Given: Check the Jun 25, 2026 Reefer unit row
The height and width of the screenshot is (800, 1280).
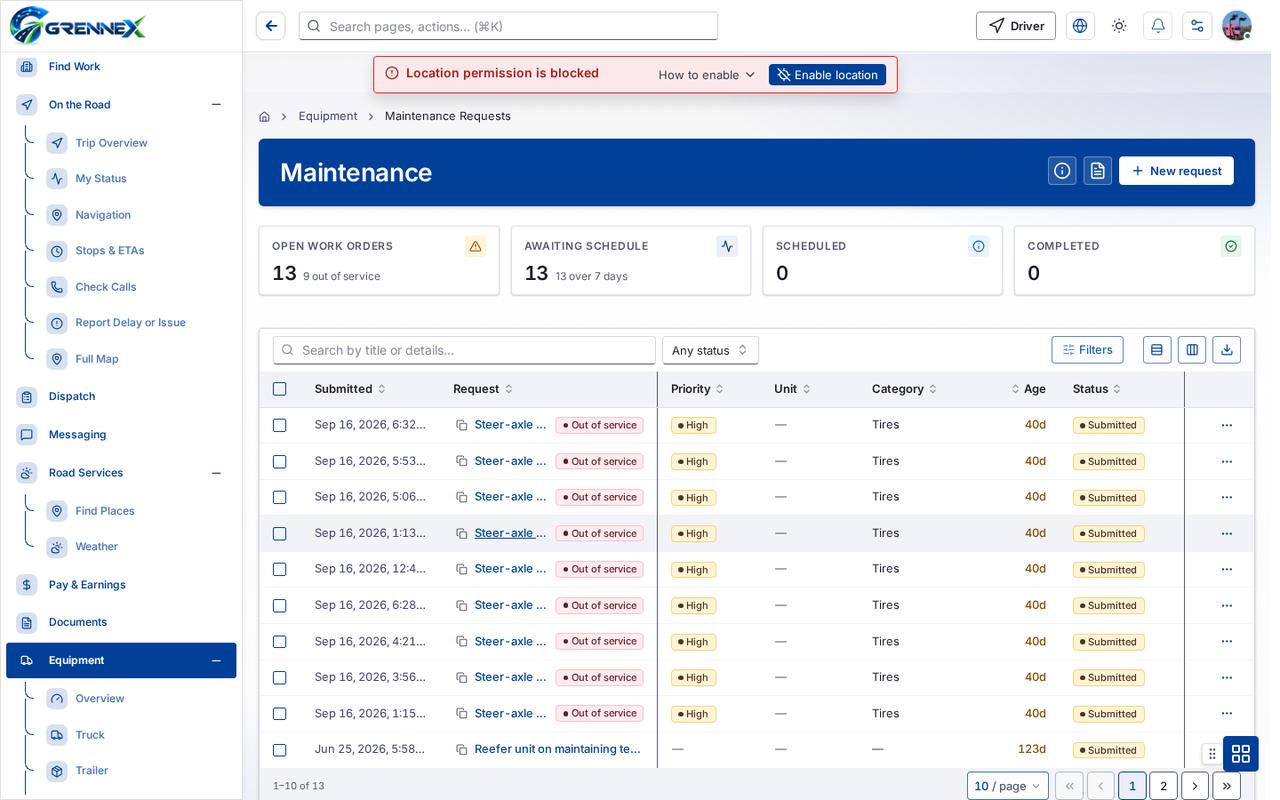Looking at the screenshot, I should 280,750.
